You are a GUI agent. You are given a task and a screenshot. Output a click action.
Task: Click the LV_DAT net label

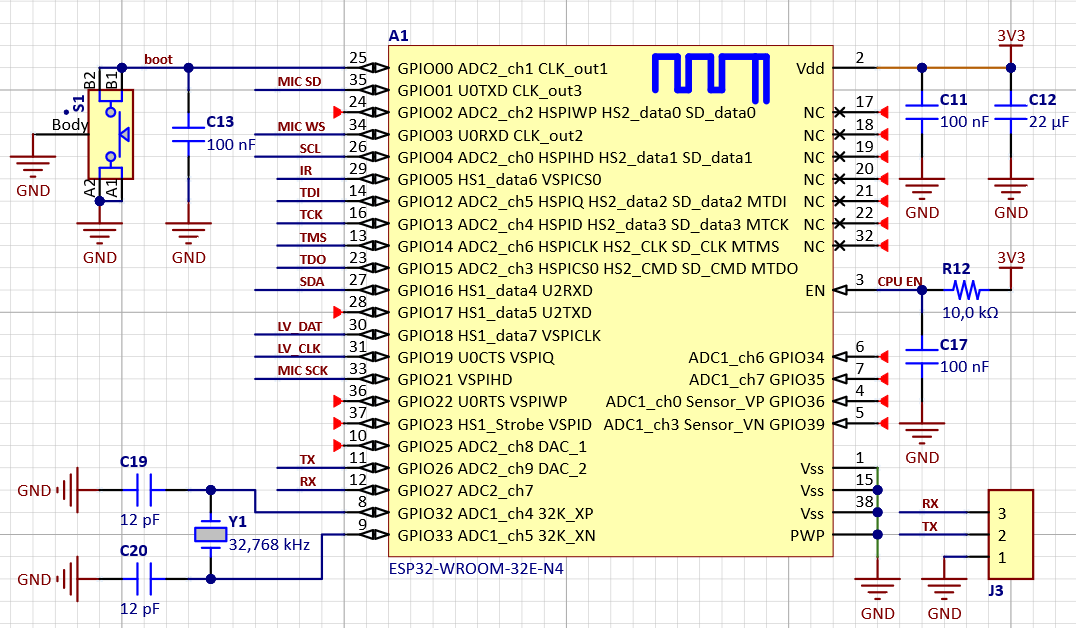[x=300, y=327]
